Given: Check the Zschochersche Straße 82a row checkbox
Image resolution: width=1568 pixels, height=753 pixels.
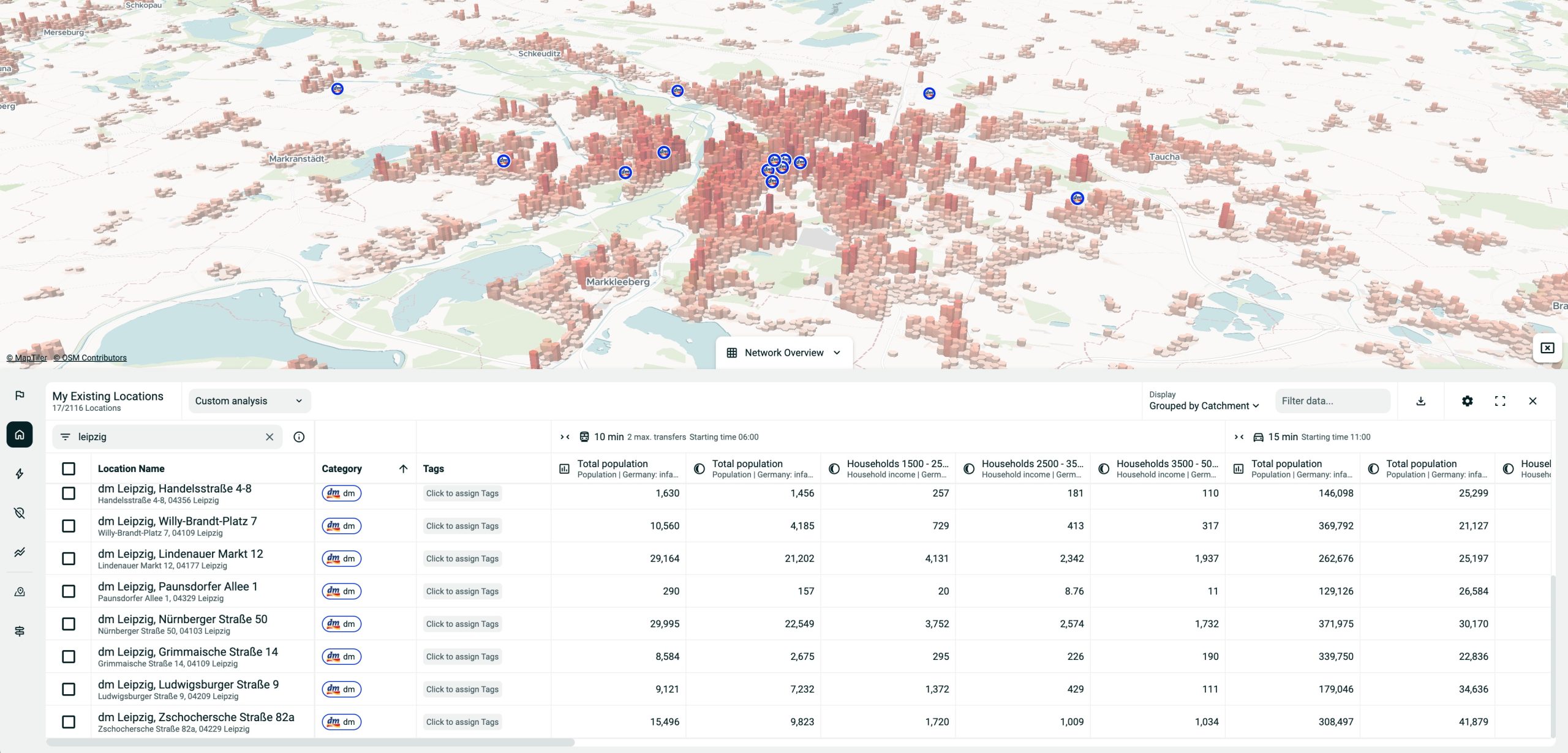Looking at the screenshot, I should pos(69,722).
